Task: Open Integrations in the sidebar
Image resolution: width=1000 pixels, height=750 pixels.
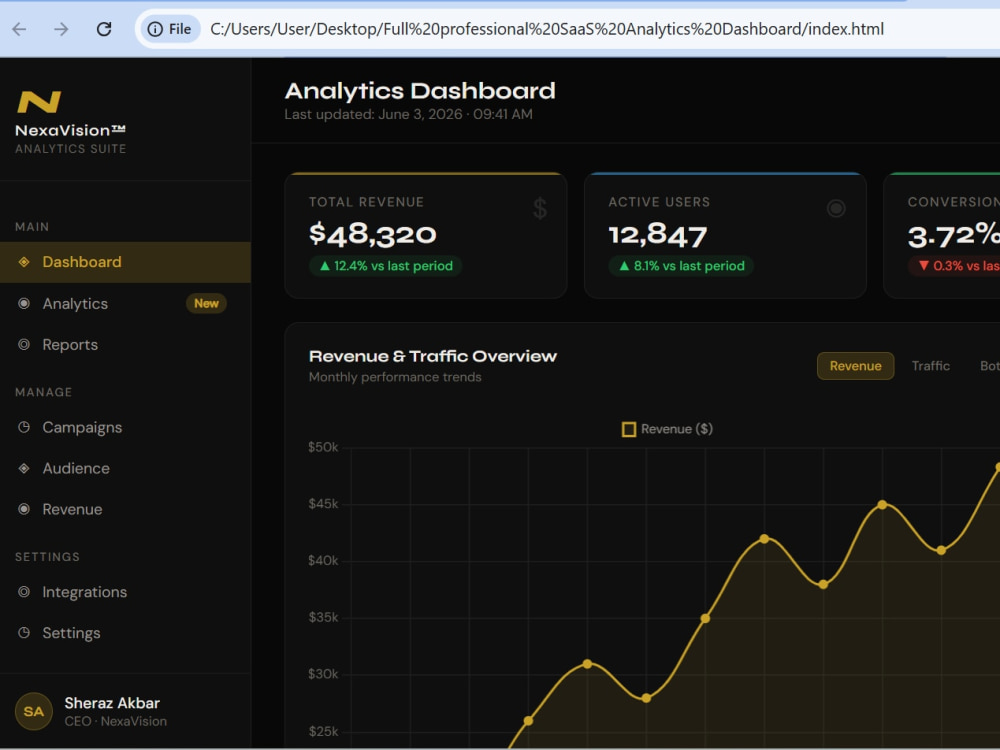Action: click(125, 592)
